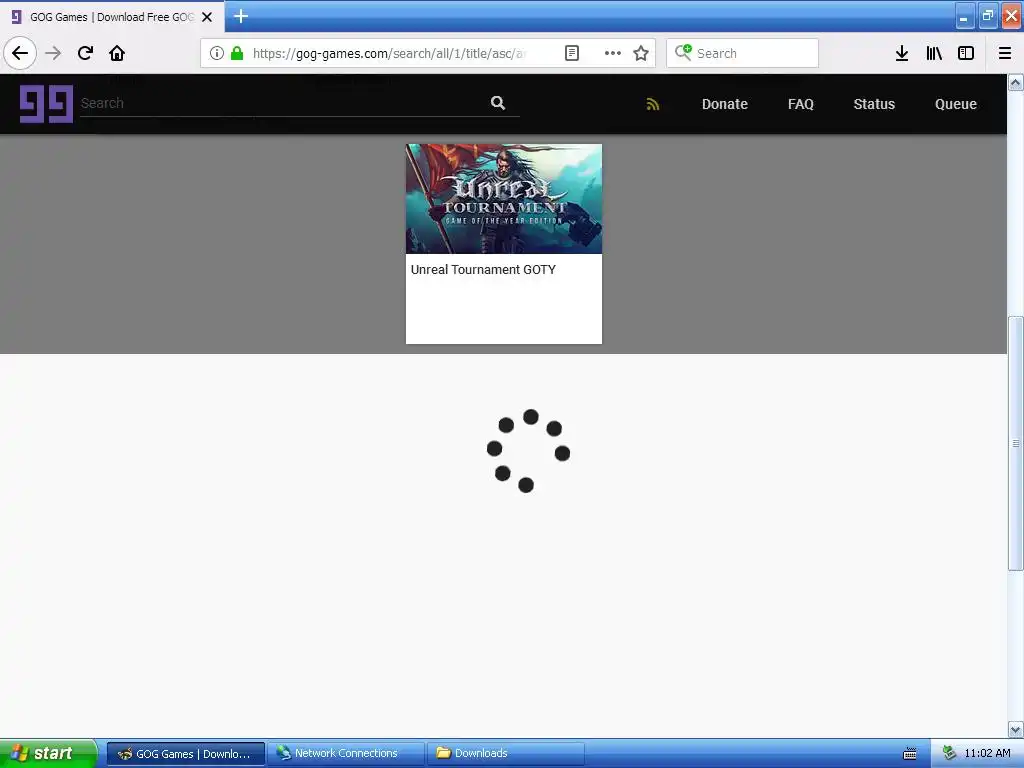Click the vertical scrollbar thumb
1024x768 pixels.
point(1016,443)
